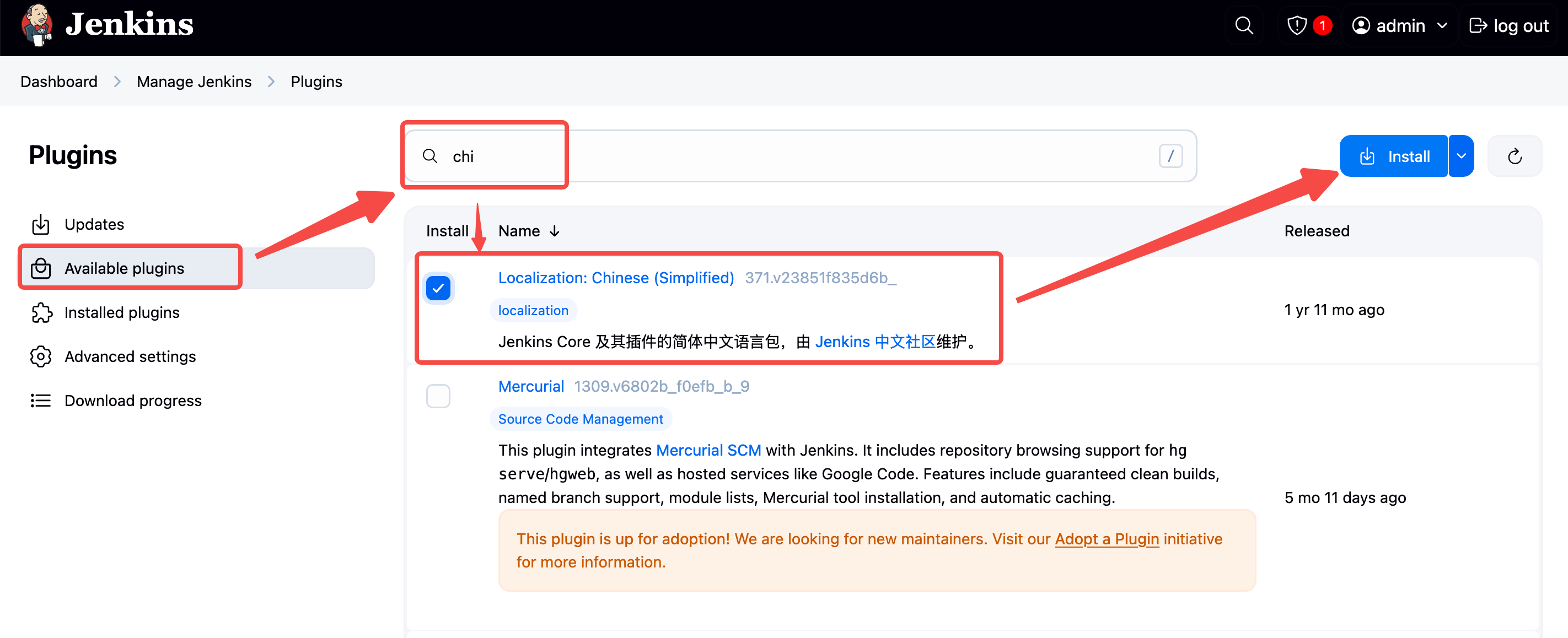Click the search magnifier inside plugin filter
Screen dimensions: 1568x638
[x=429, y=156]
